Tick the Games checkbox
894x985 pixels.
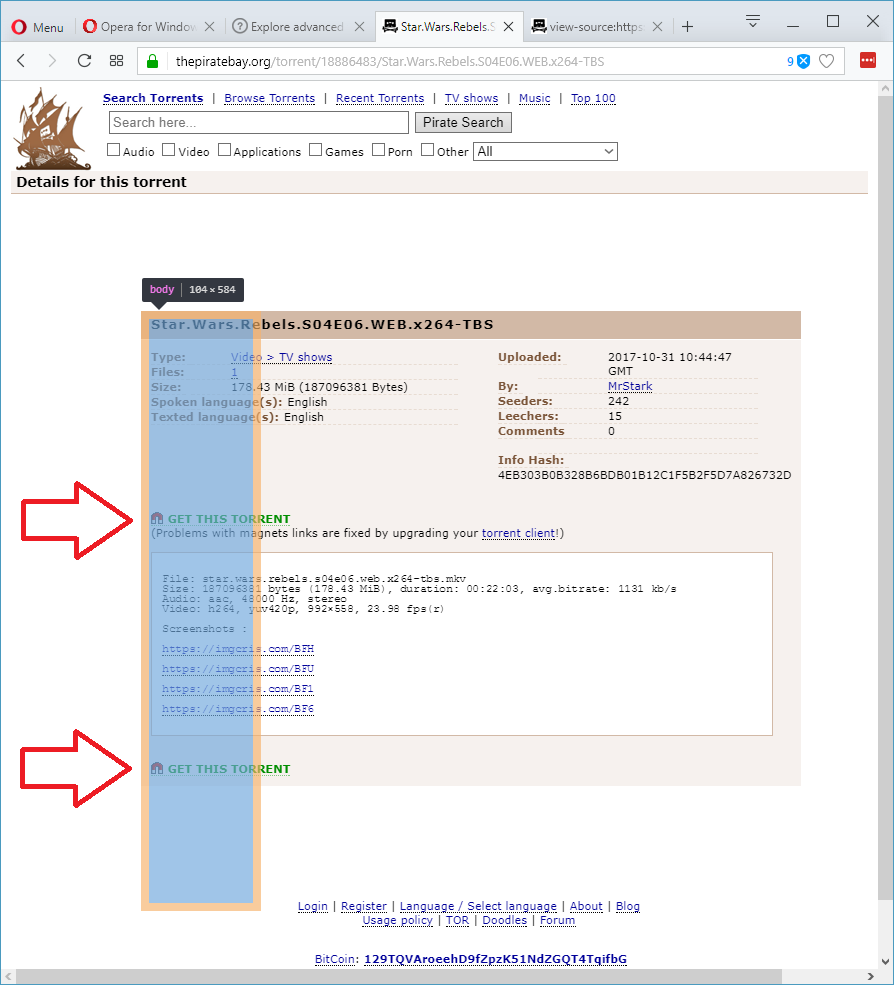[316, 150]
